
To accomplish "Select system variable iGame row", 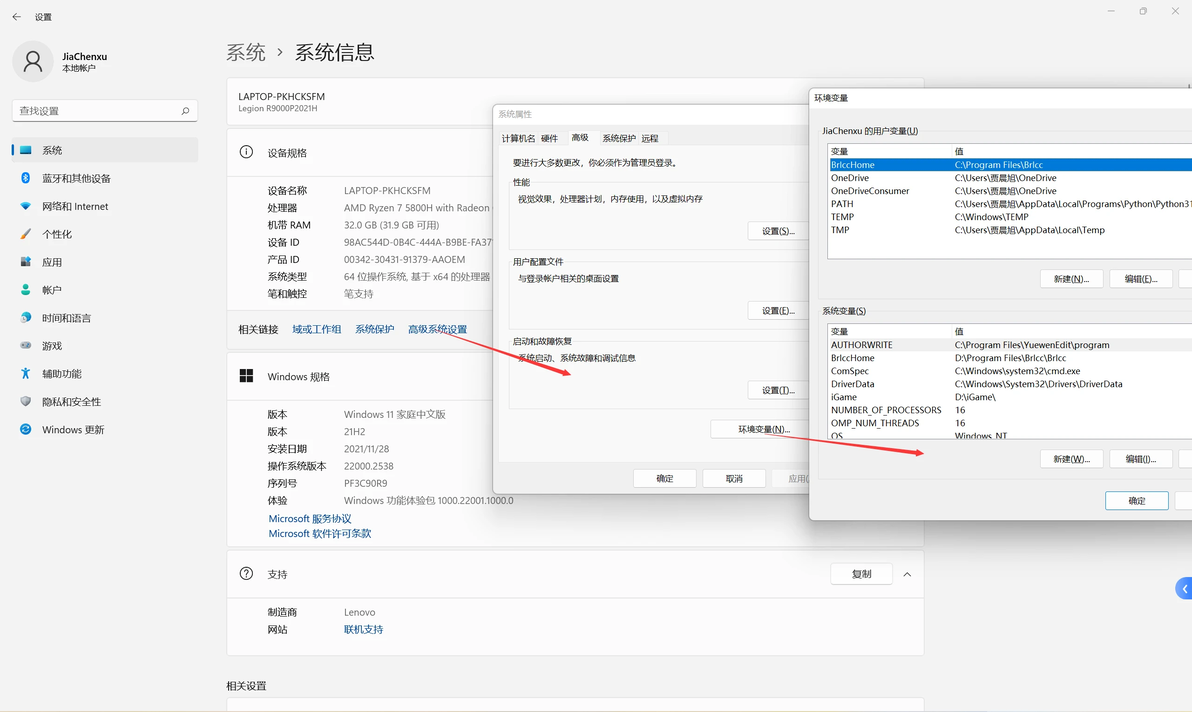I will tap(1010, 397).
